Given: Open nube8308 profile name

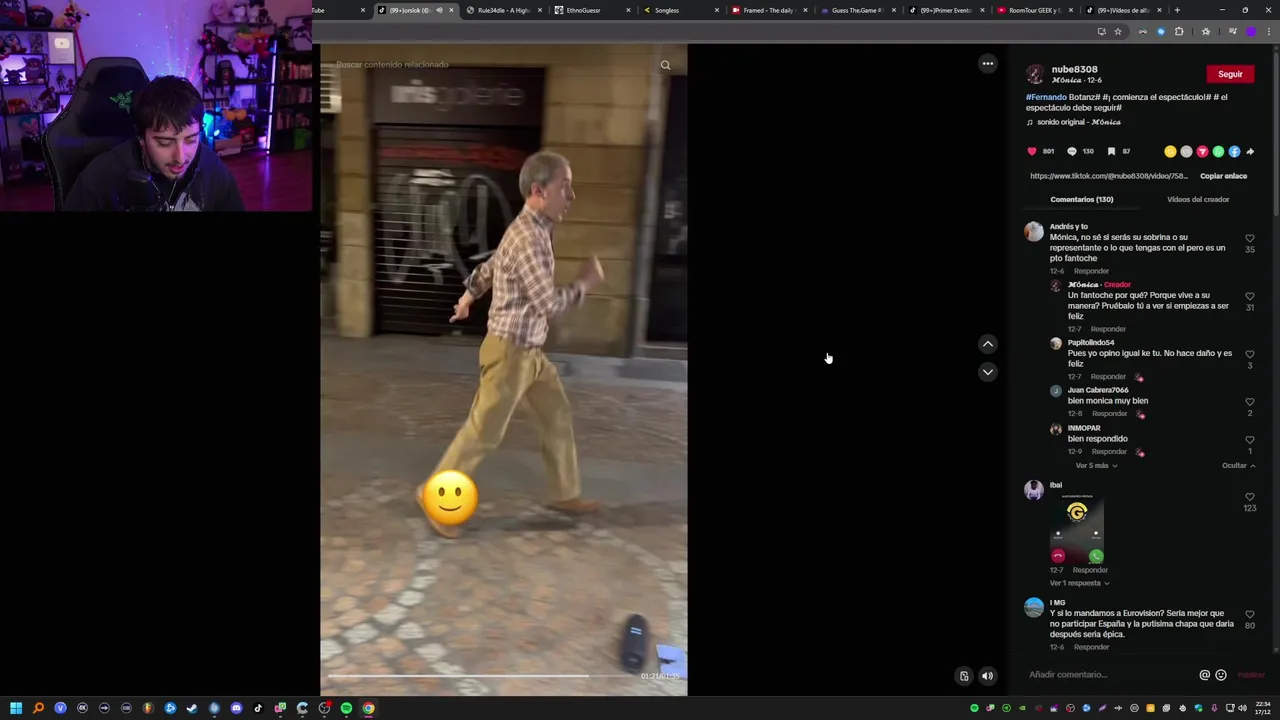Looking at the screenshot, I should pyautogui.click(x=1074, y=70).
